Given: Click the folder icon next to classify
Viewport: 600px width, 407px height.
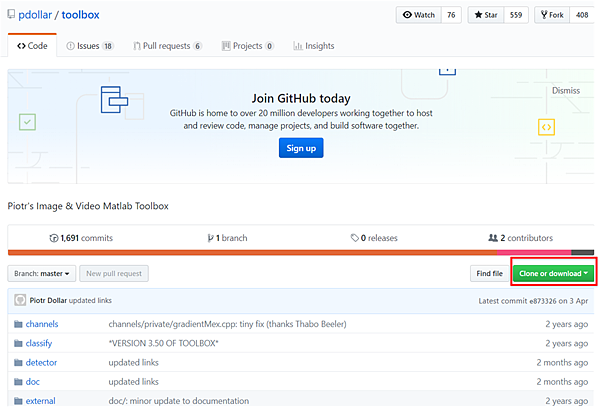Looking at the screenshot, I should tap(17, 343).
